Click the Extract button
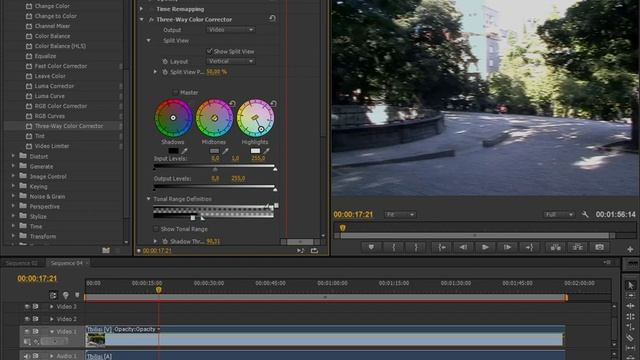Viewport: 640px width, 360px height. [578, 247]
